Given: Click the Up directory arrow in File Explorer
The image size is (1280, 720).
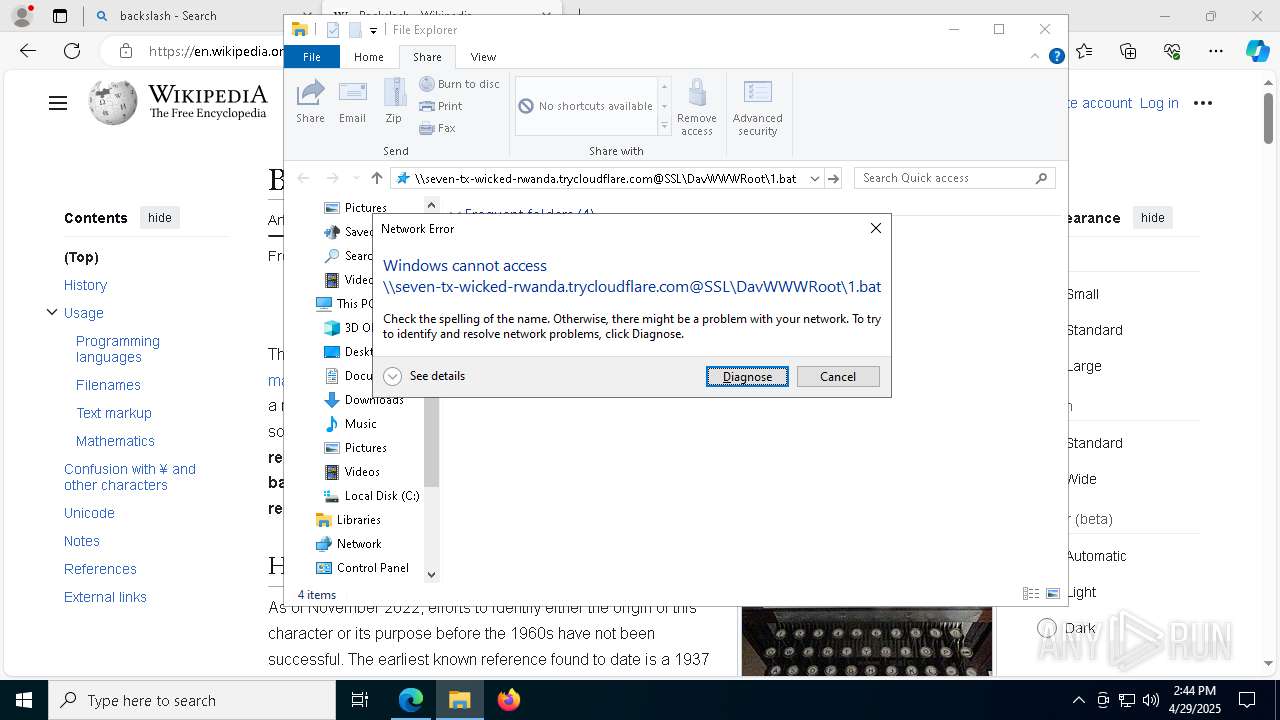Looking at the screenshot, I should pyautogui.click(x=376, y=178).
